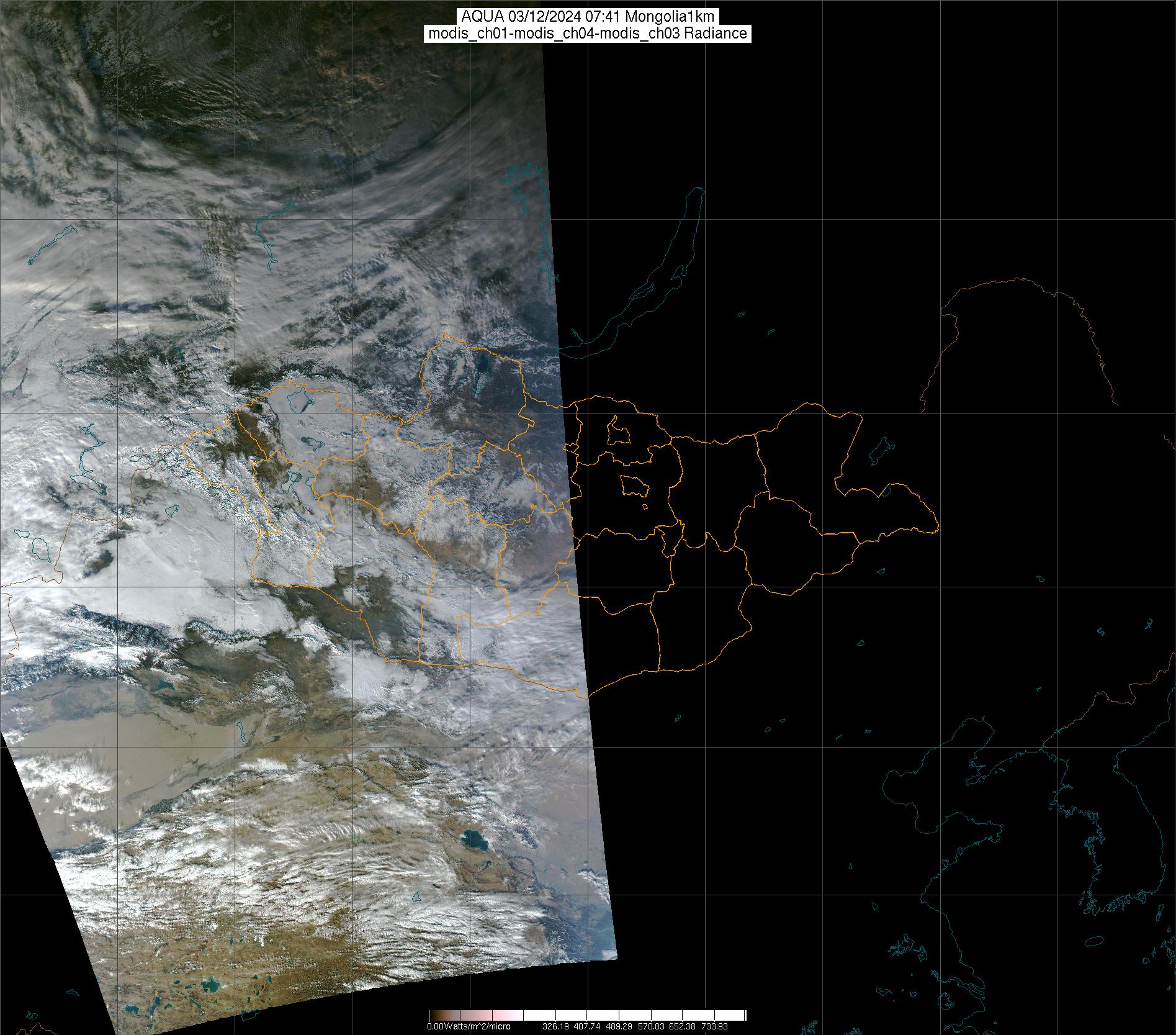Click the "modis_ch01-modis_ch04-modis_ch03 Radiance" subtitle
Viewport: 1176px width, 1035px height.
tap(588, 34)
